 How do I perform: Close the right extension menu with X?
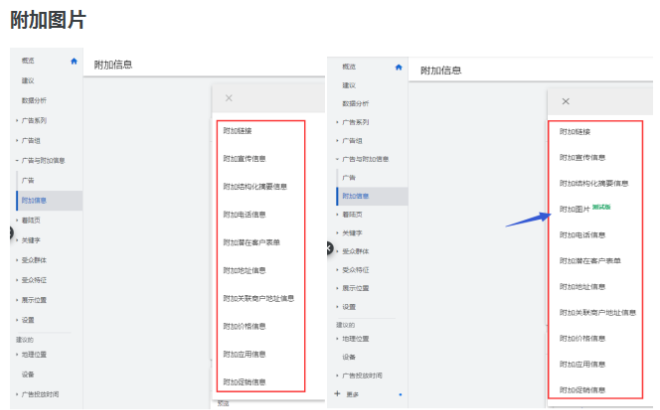566,101
